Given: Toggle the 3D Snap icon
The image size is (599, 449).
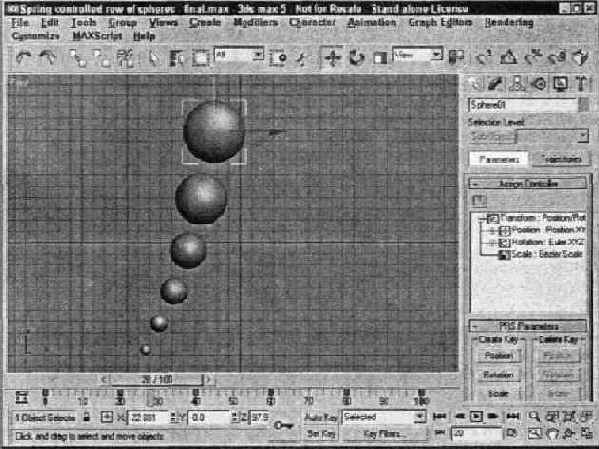Looking at the screenshot, I should coord(484,58).
